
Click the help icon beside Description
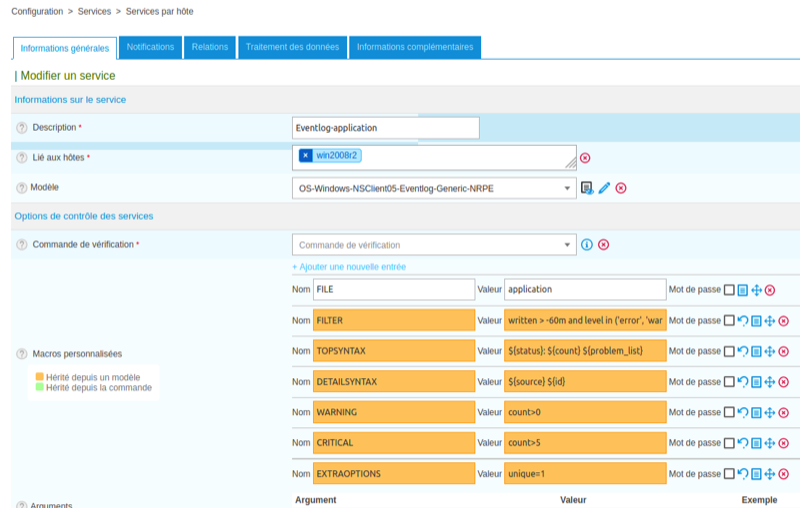coord(22,128)
